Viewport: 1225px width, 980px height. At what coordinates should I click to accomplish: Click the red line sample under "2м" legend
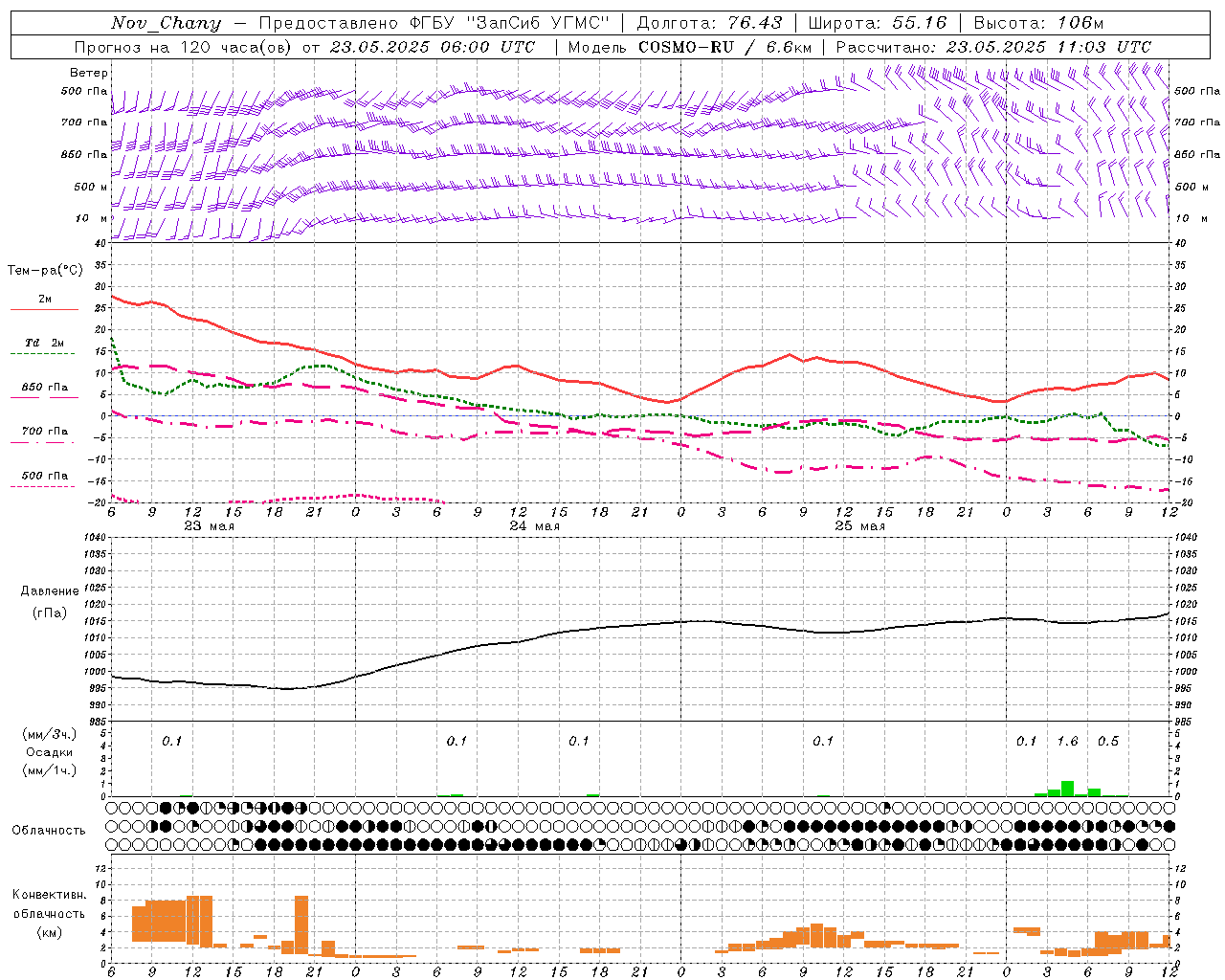pyautogui.click(x=45, y=310)
